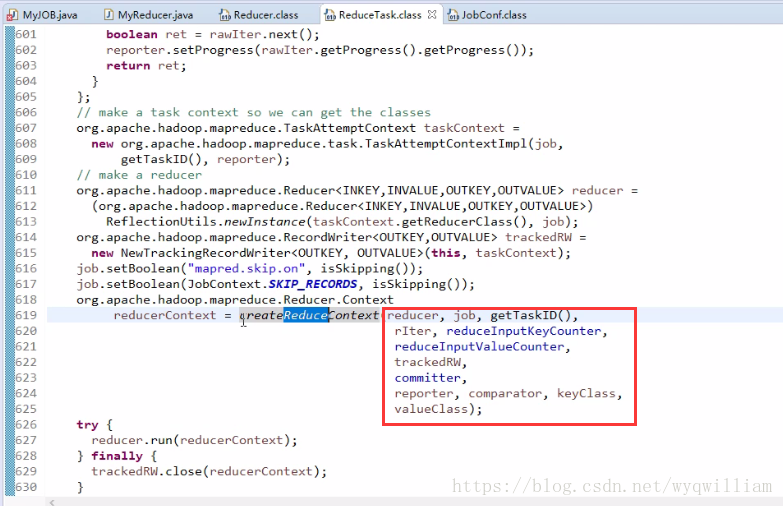Open the JobConf.class tab

click(487, 15)
